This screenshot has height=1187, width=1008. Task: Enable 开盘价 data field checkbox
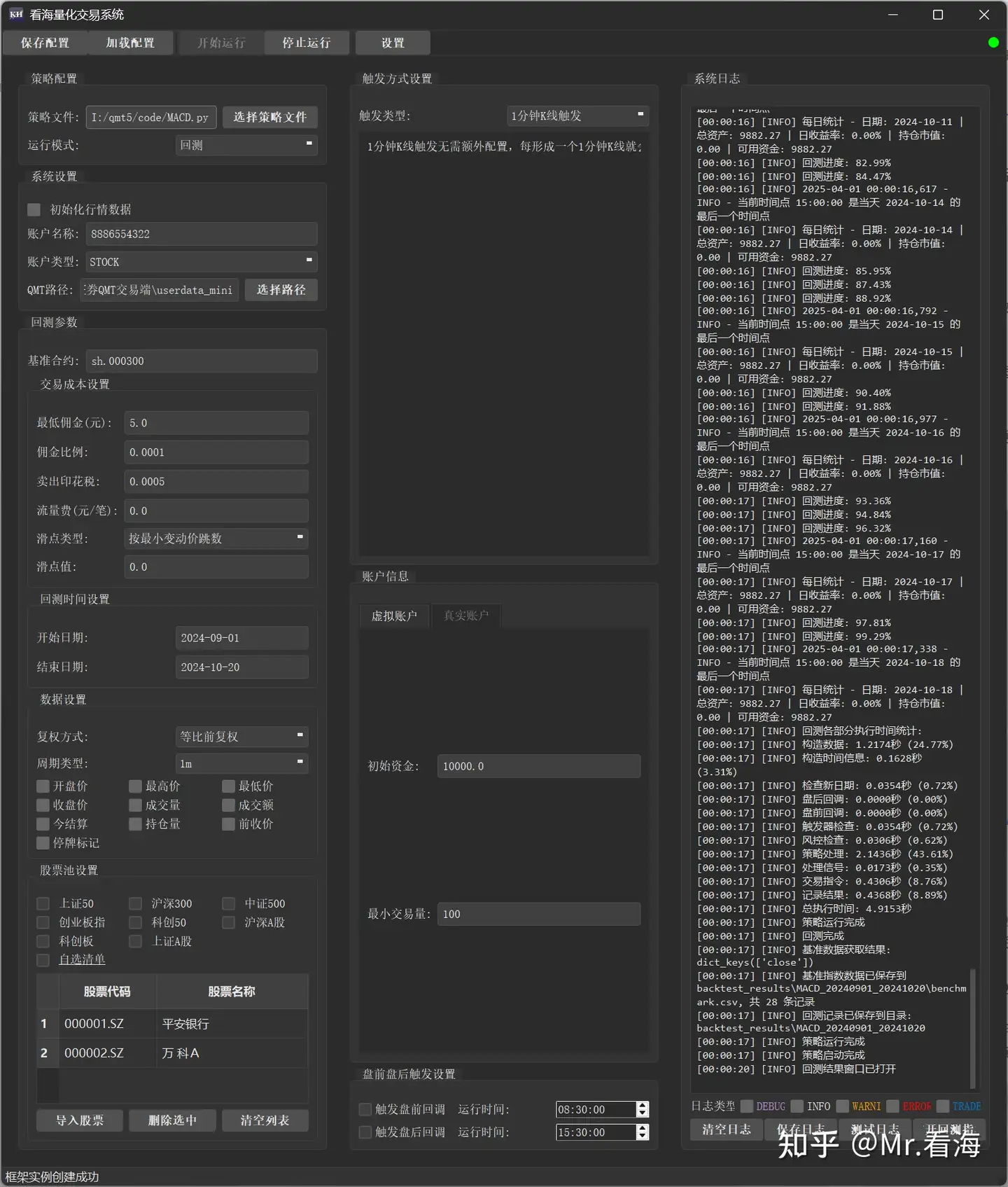43,786
